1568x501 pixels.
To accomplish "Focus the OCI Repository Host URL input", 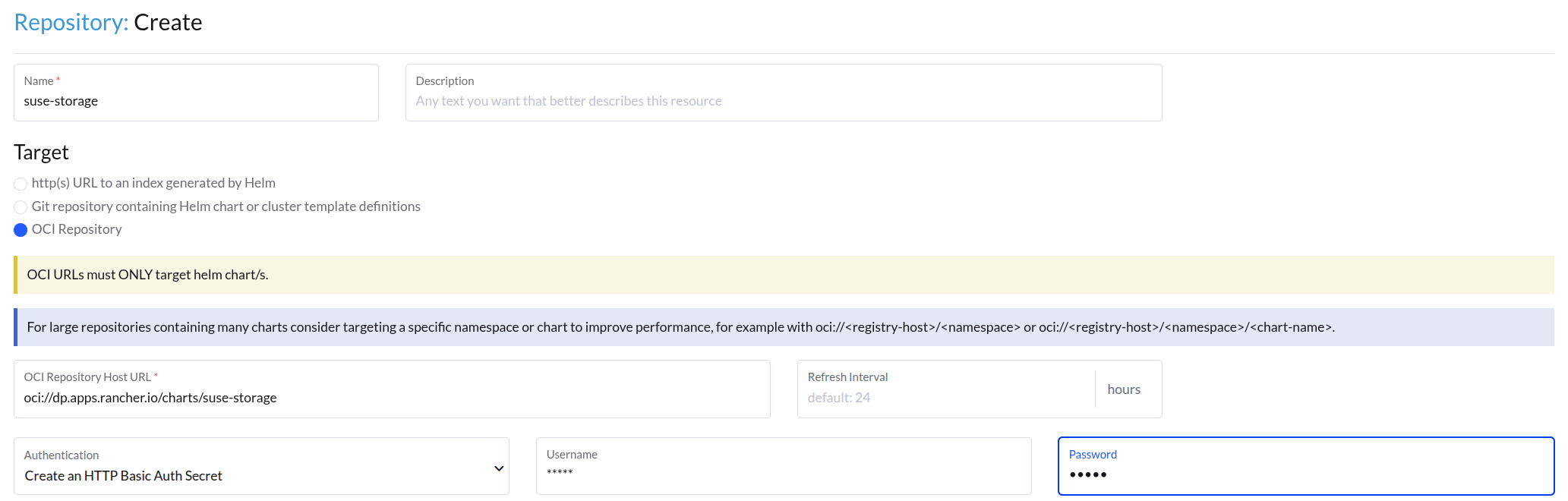I will point(391,397).
